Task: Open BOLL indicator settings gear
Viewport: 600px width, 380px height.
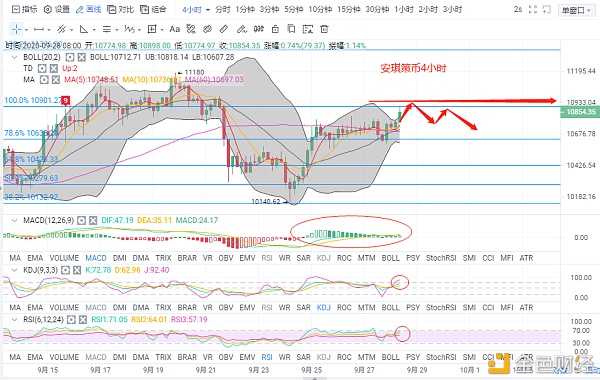Action: click(x=69, y=57)
